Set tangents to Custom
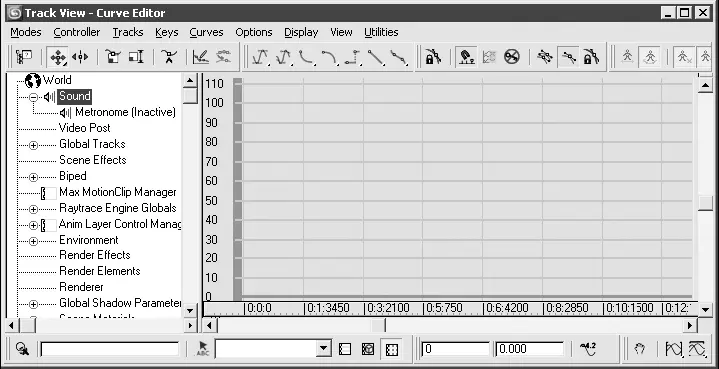The image size is (719, 369). pyautogui.click(x=283, y=57)
